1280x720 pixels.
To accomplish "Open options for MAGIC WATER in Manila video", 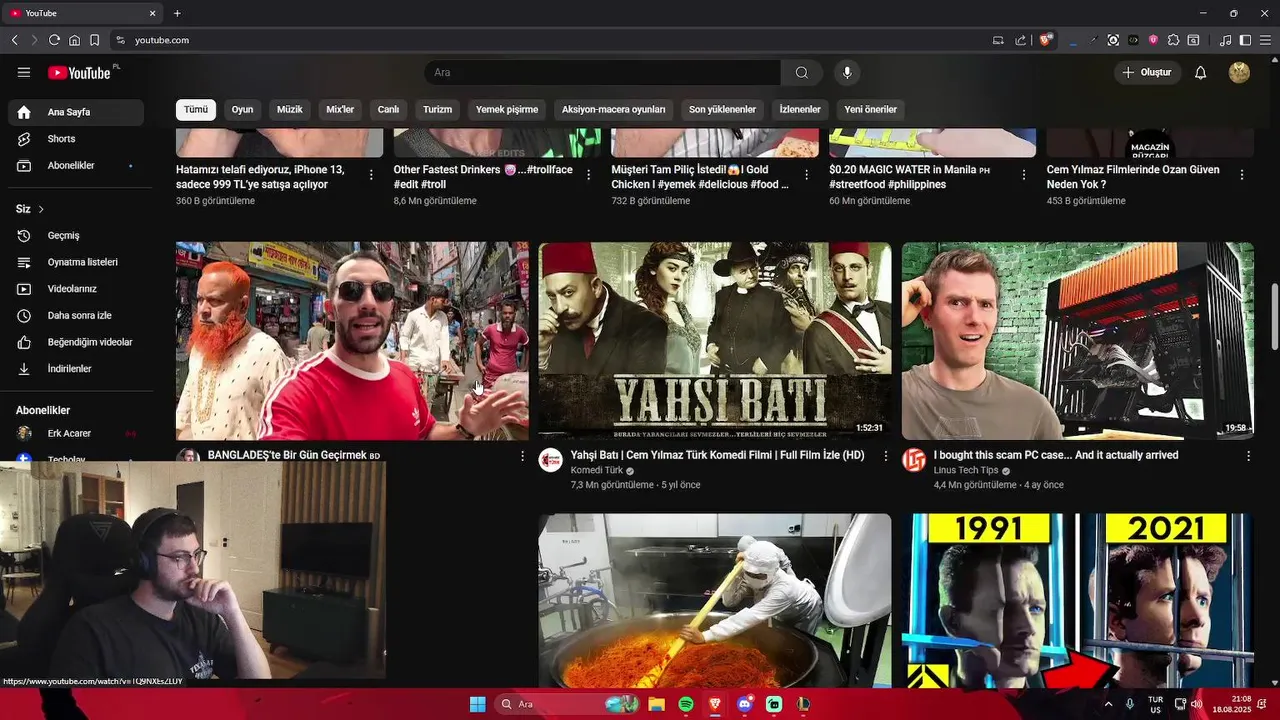I will coord(1024,175).
